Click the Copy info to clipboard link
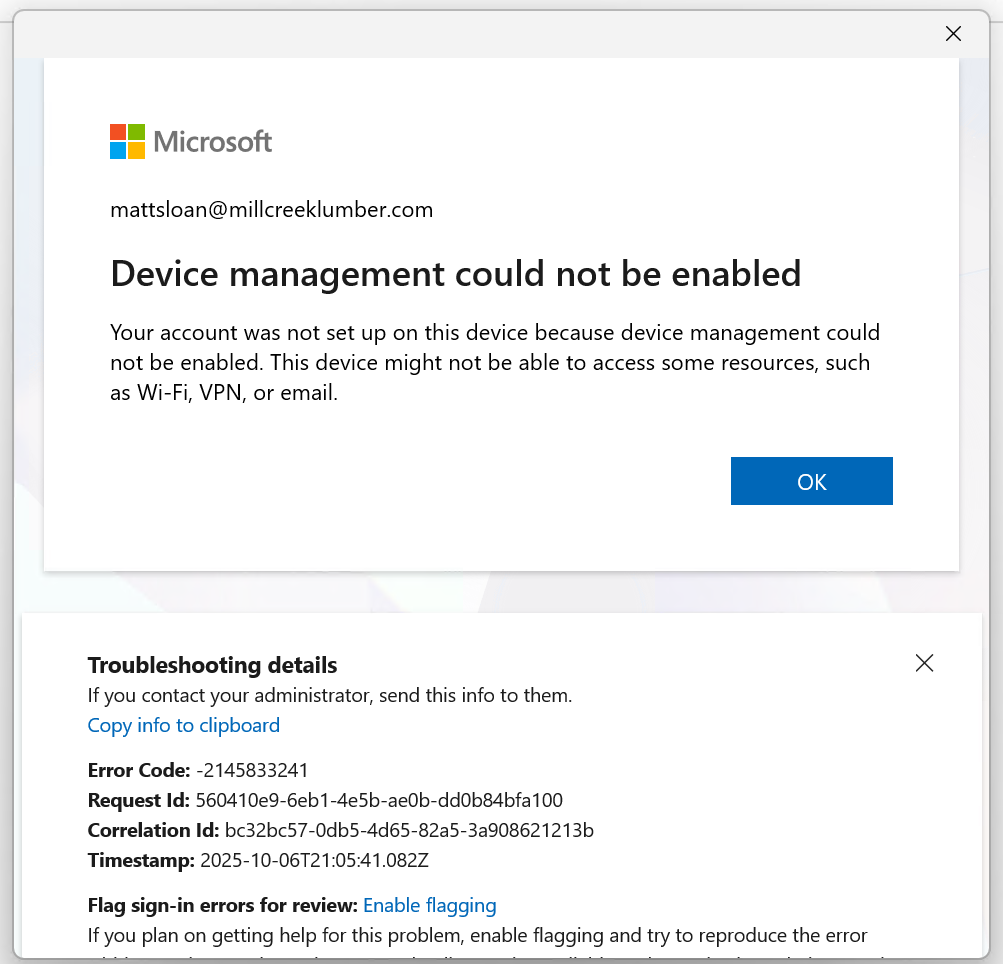1003x964 pixels. point(184,725)
